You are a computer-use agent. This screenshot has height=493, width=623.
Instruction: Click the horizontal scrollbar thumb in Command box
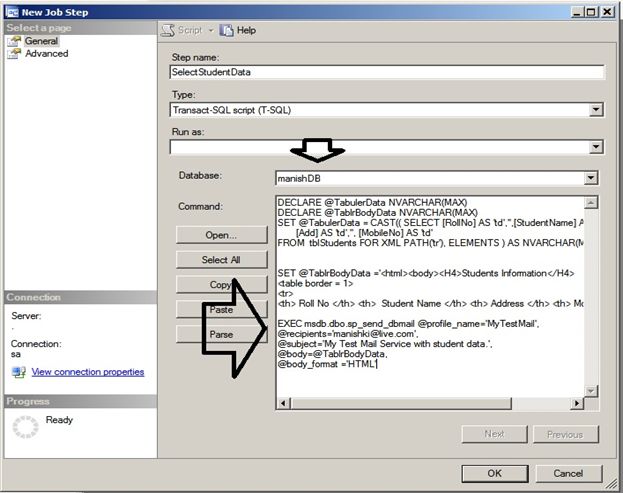pyautogui.click(x=401, y=404)
